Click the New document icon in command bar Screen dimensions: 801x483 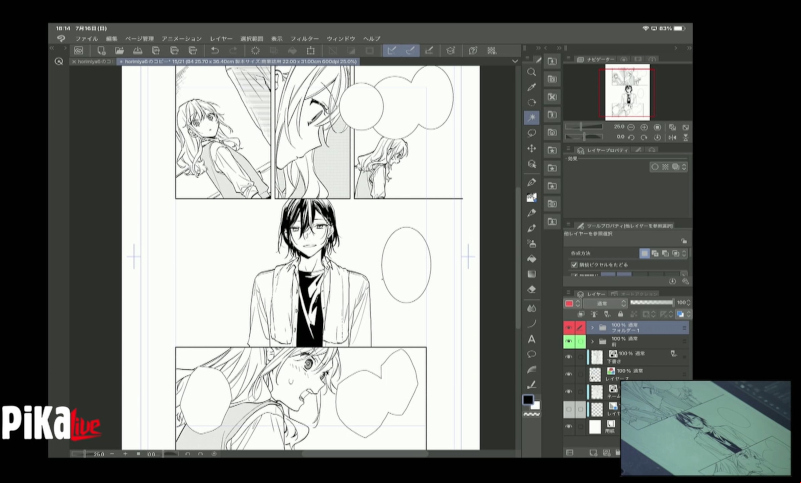pyautogui.click(x=101, y=51)
